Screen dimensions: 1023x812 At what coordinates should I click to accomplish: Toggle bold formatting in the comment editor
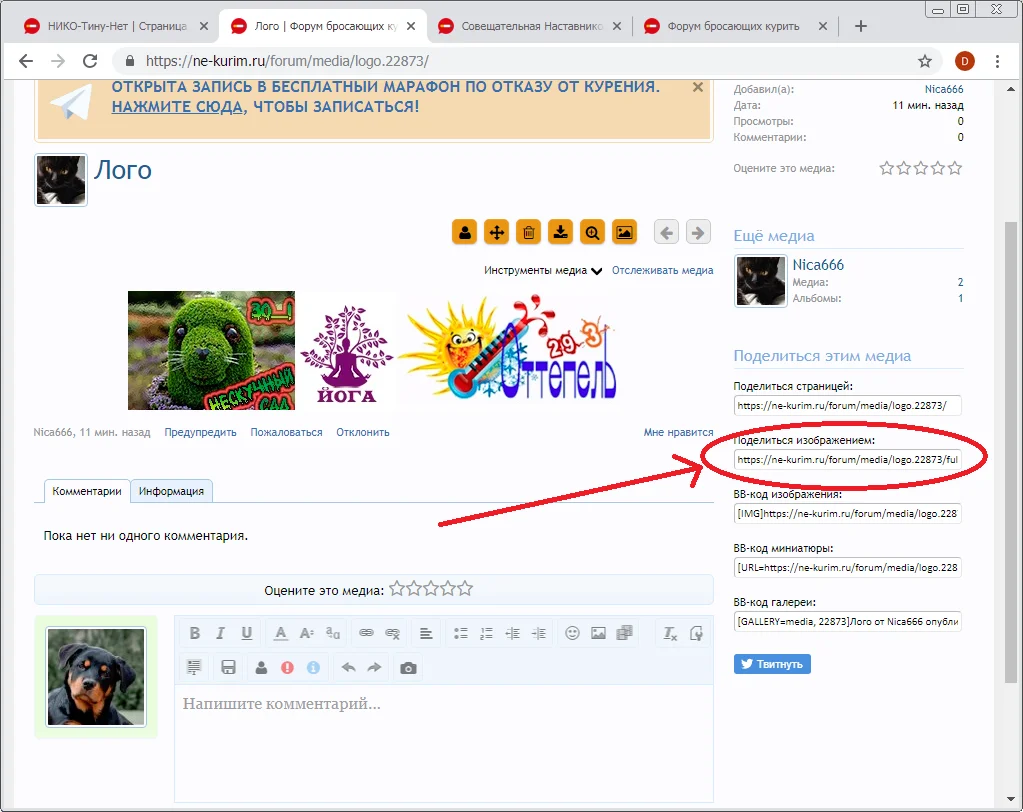195,632
